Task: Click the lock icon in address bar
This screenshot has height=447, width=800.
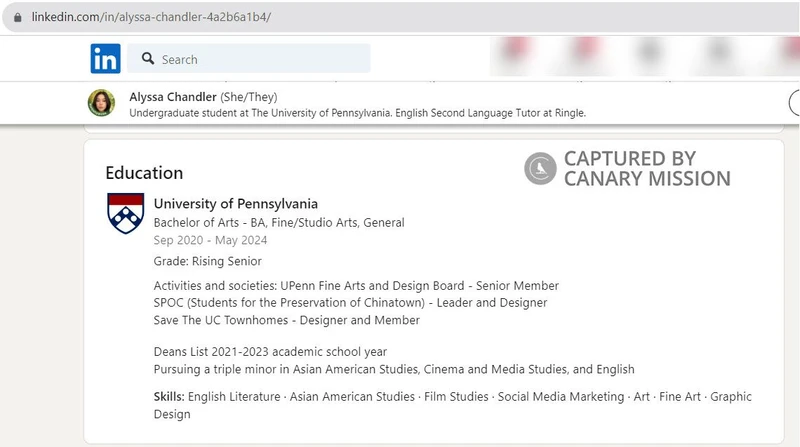Action: [x=18, y=17]
